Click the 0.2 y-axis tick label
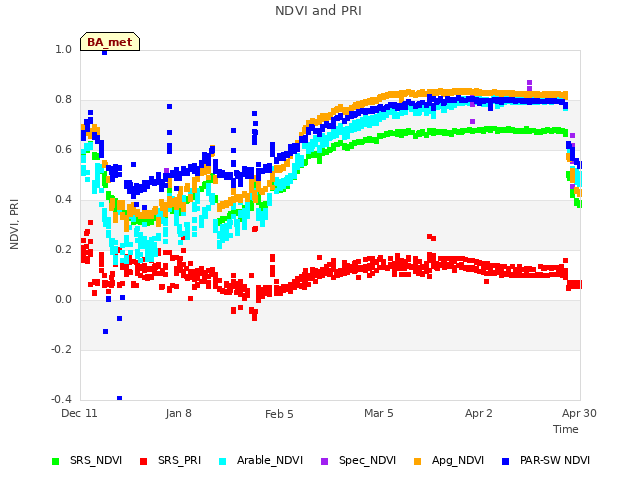Image resolution: width=640 pixels, height=480 pixels. click(x=63, y=249)
